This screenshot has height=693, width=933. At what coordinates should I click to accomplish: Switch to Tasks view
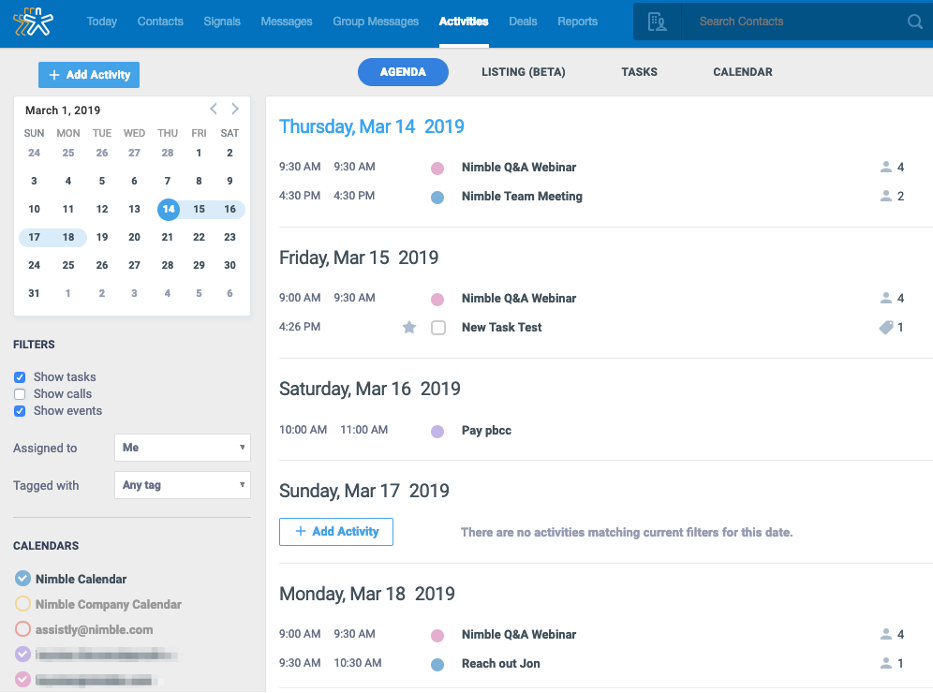pos(639,72)
